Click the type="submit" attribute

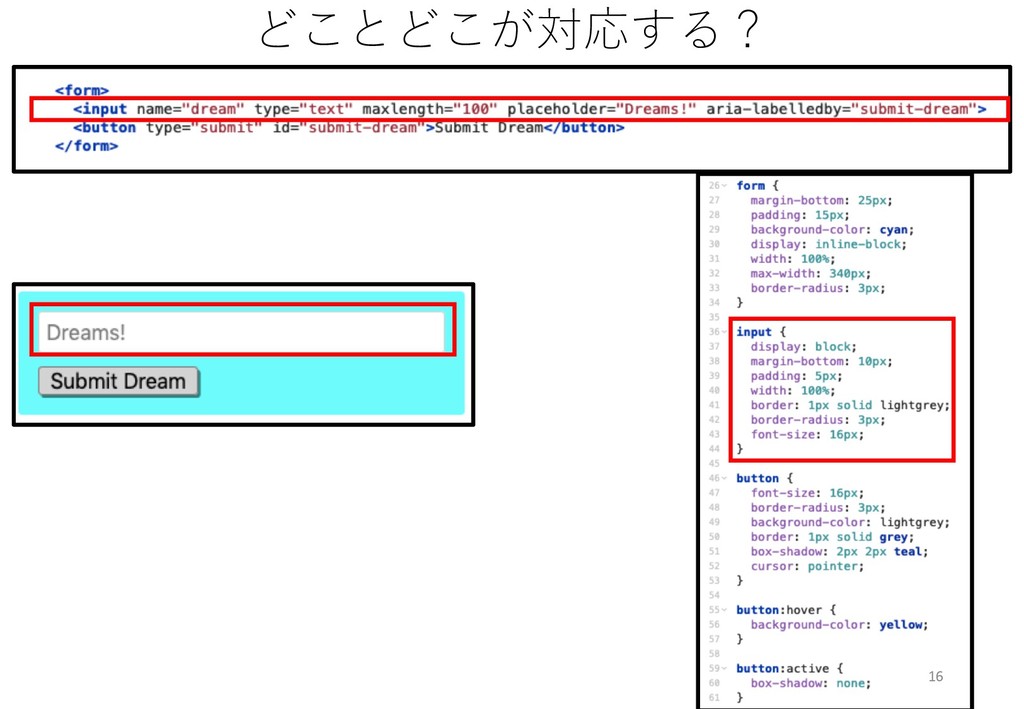point(204,127)
